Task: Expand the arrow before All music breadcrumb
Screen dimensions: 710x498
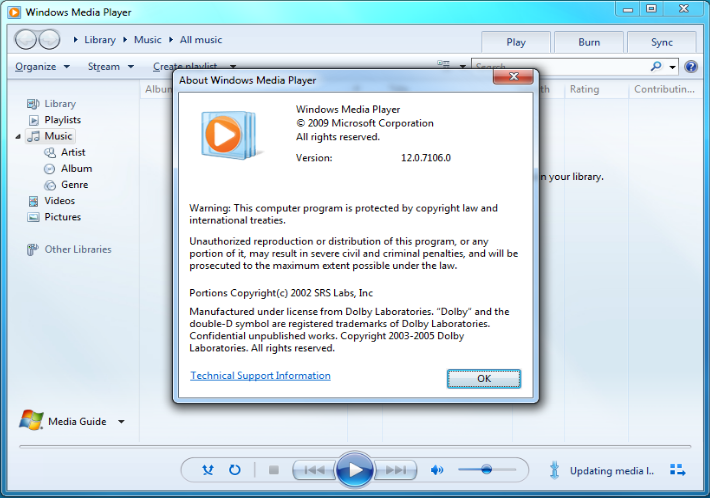Action: point(171,40)
